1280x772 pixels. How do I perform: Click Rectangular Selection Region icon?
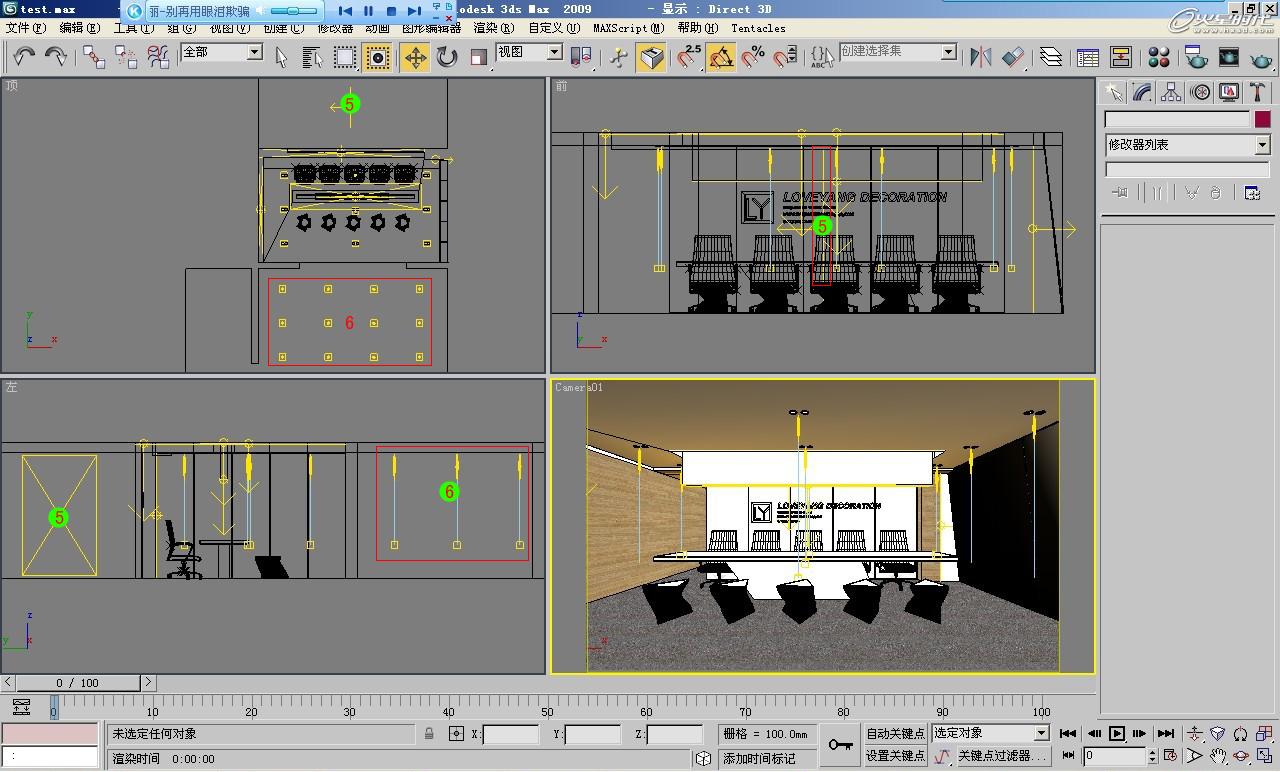pos(345,57)
